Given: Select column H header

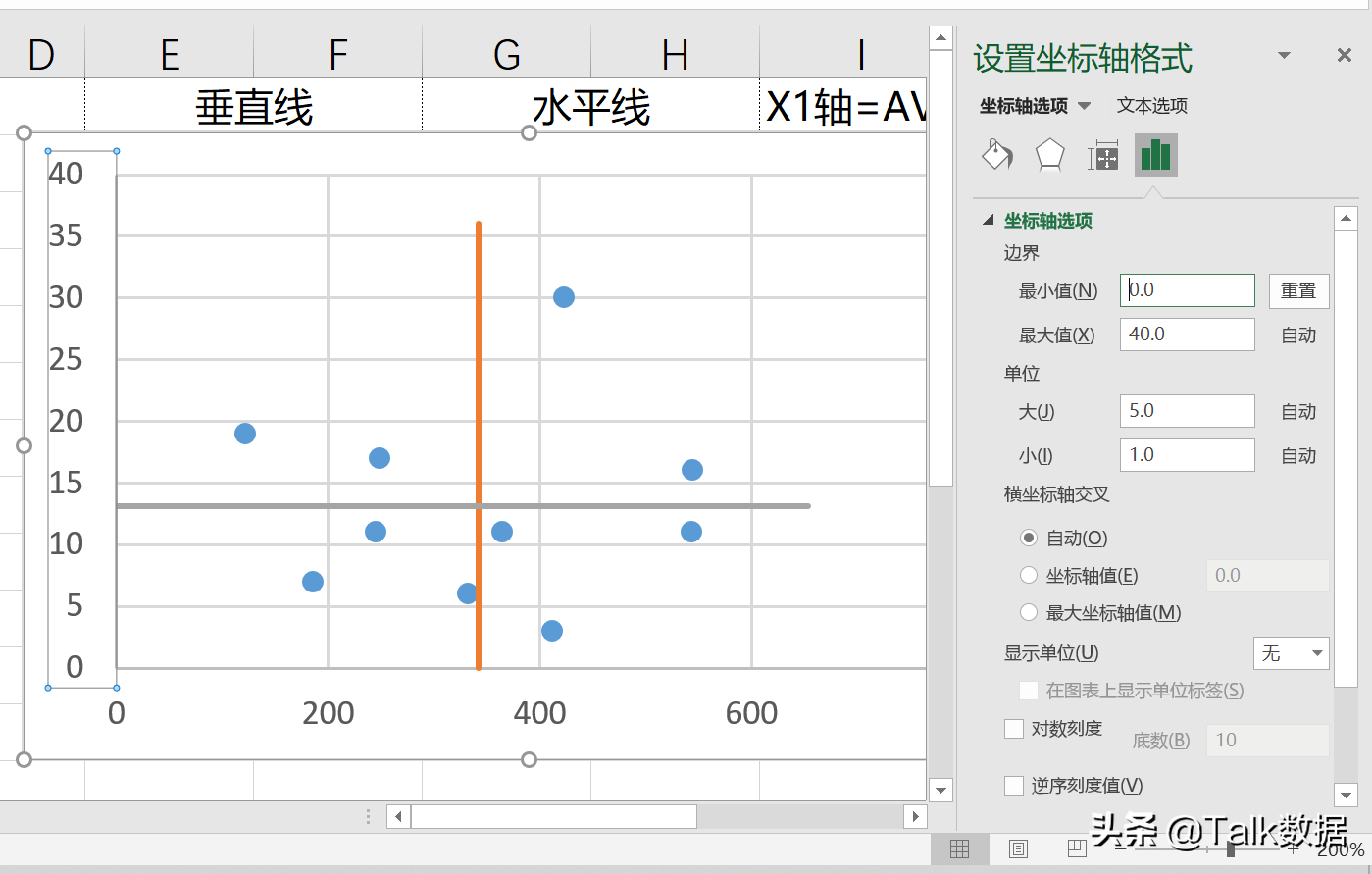Looking at the screenshot, I should [676, 54].
